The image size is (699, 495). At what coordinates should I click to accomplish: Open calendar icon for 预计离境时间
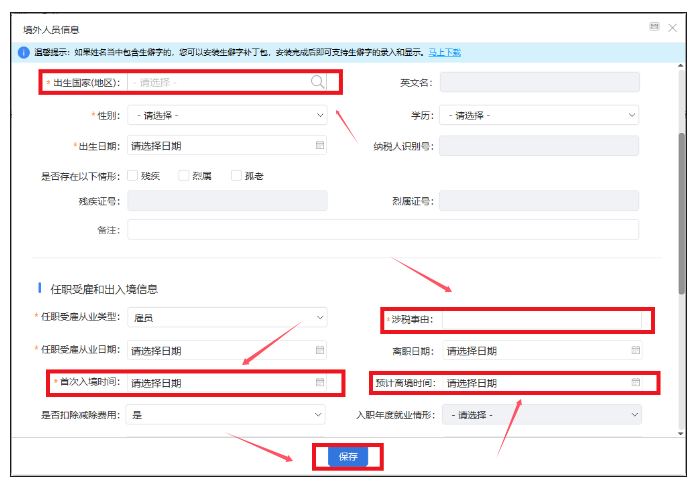[x=635, y=382]
